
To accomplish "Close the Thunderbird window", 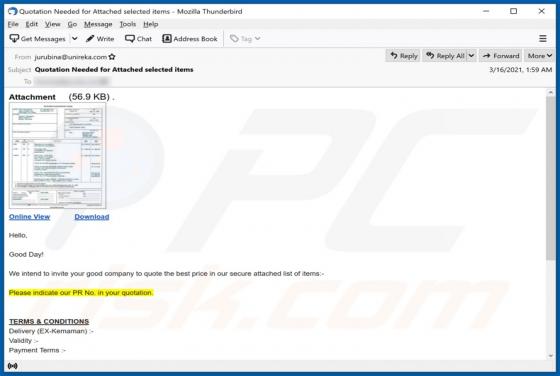I will (541, 11).
